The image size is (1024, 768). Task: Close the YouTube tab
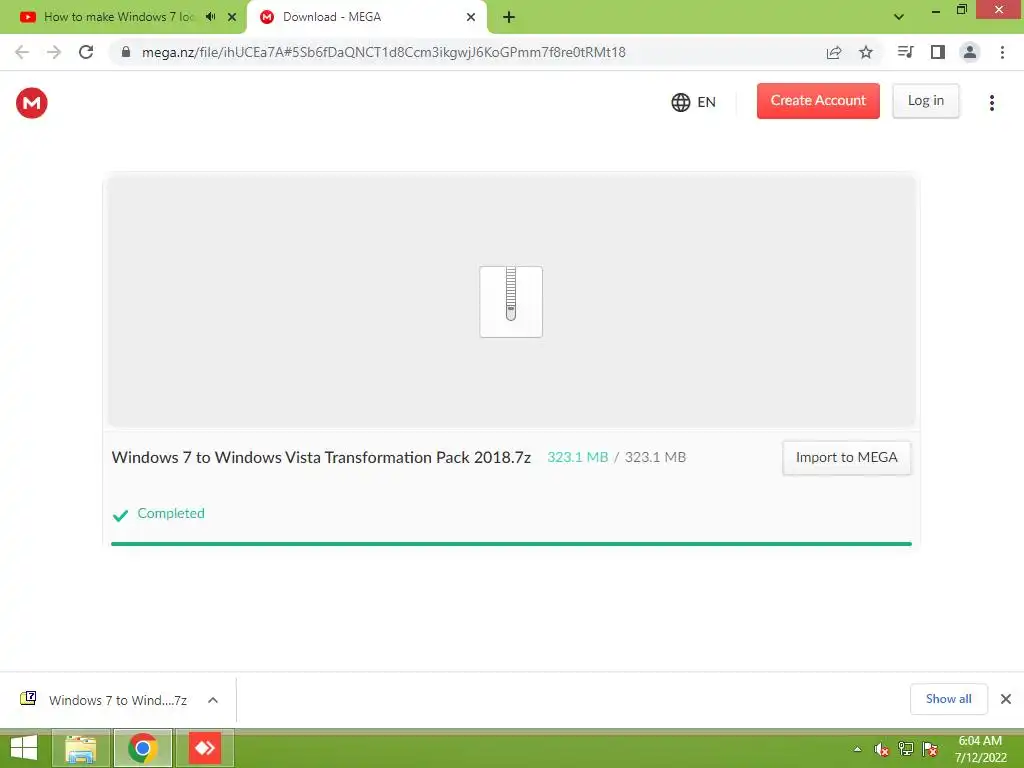coord(232,17)
